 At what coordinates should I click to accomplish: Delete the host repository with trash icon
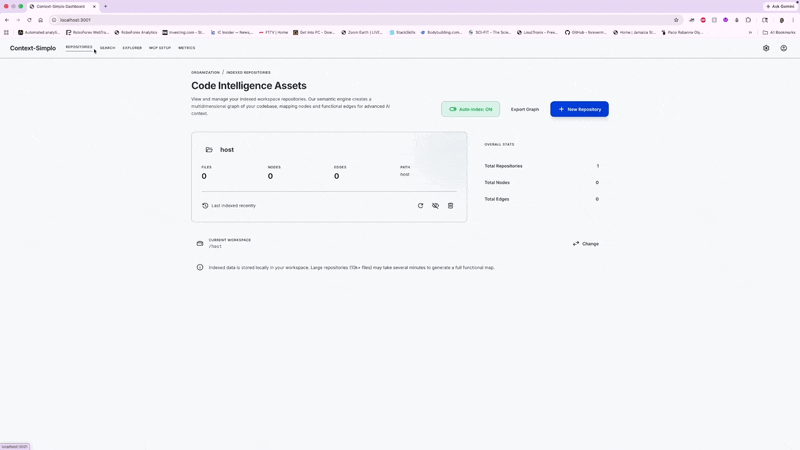[451, 206]
